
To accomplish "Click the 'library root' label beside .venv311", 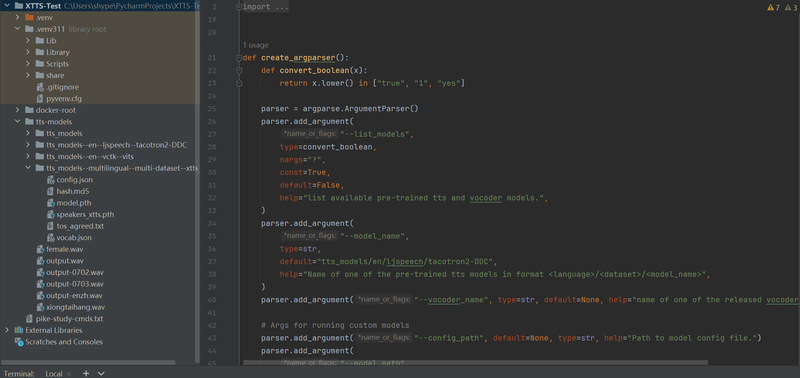I will click(x=87, y=29).
